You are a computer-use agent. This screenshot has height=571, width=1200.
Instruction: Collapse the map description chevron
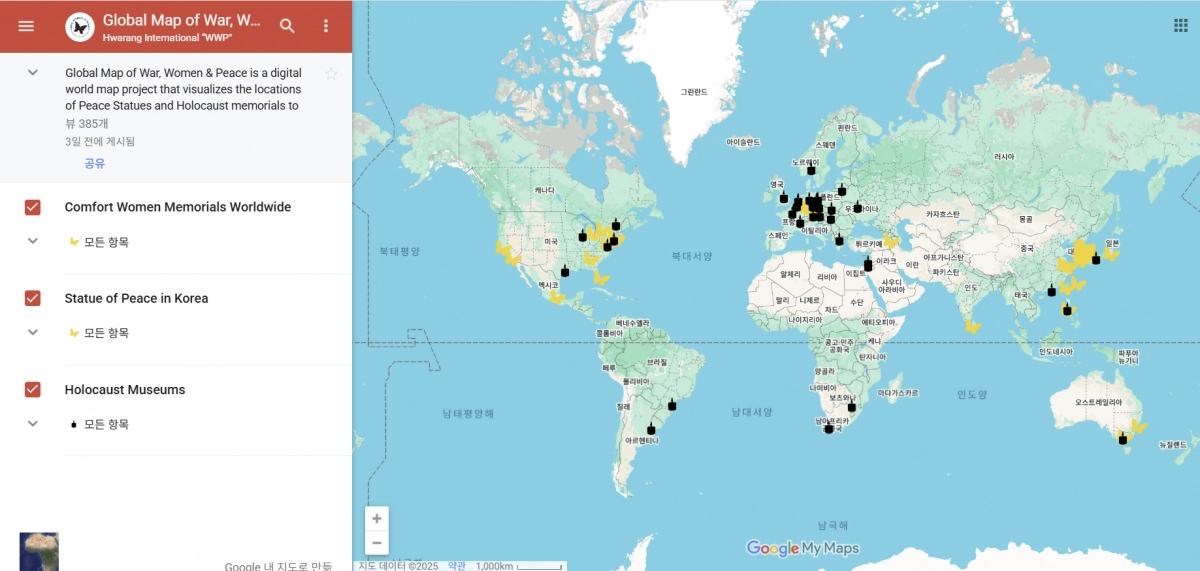(x=32, y=73)
